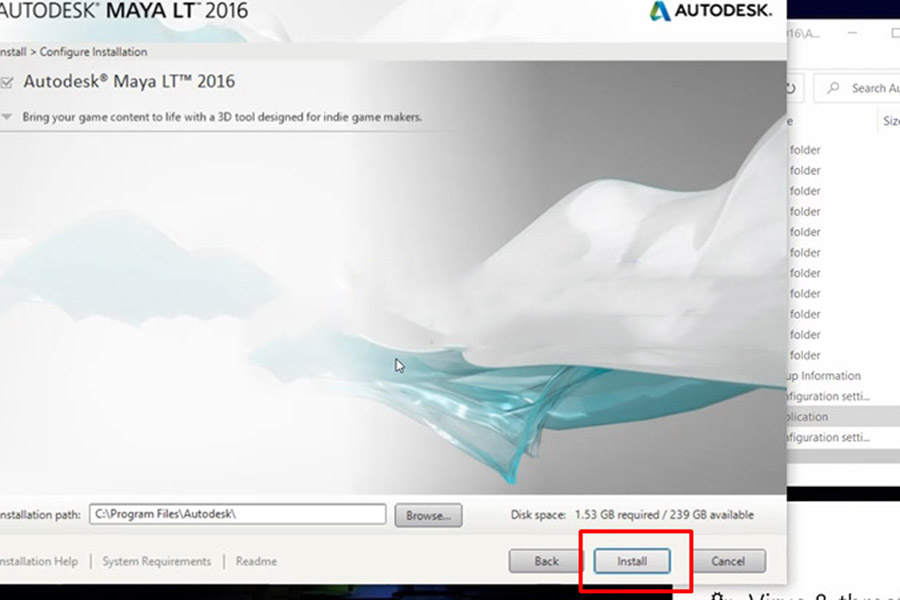Click the 'Autodesk Maya LT 2016' product title
This screenshot has width=900, height=600.
click(129, 82)
